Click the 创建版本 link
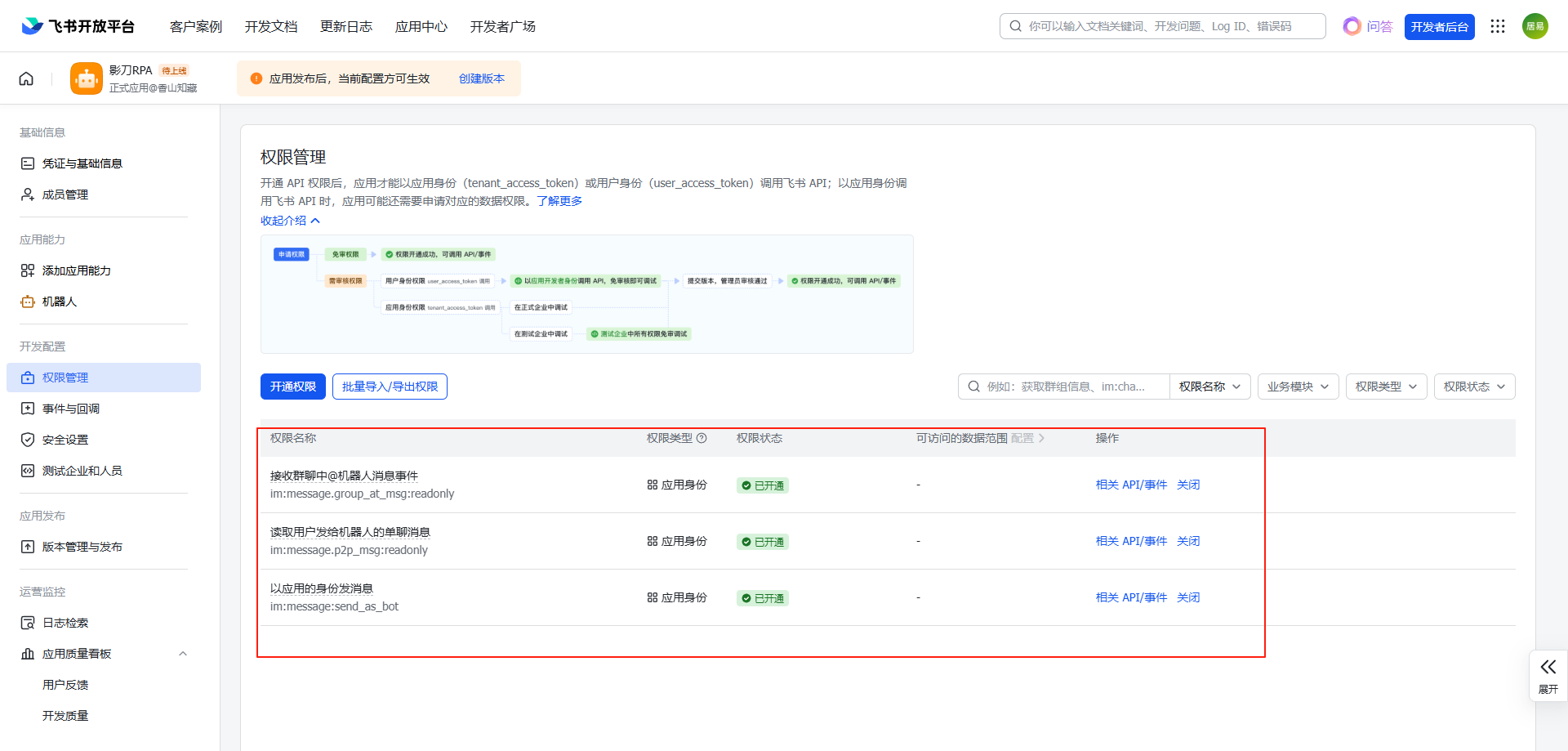Image resolution: width=1568 pixels, height=751 pixels. 481,78
